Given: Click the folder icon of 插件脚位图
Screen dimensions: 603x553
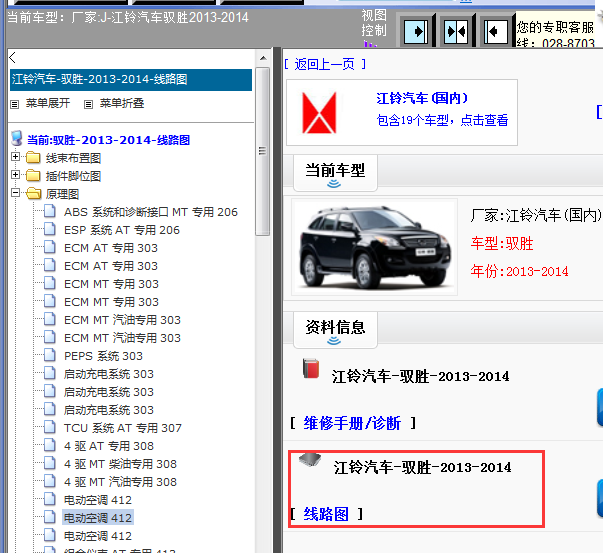Looking at the screenshot, I should click(x=33, y=175).
